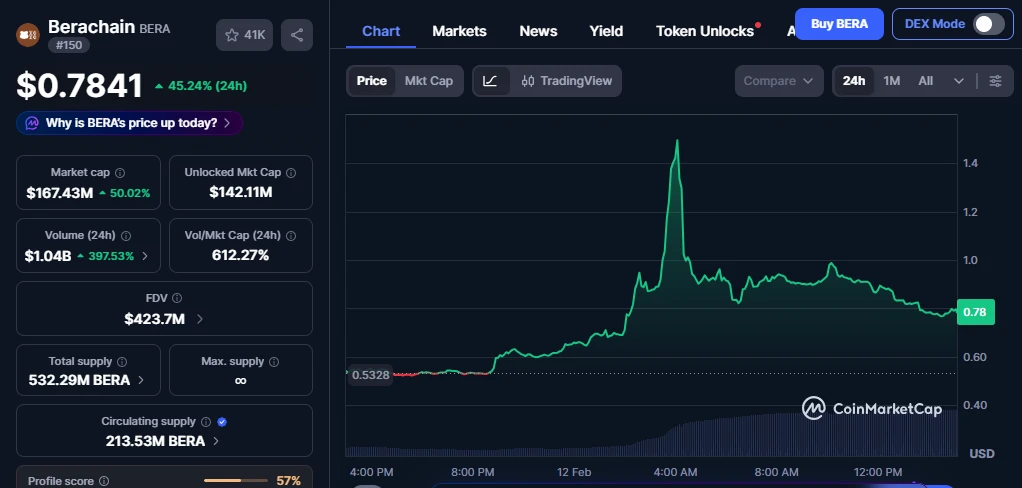Click the $0.7841 price value

pos(80,86)
